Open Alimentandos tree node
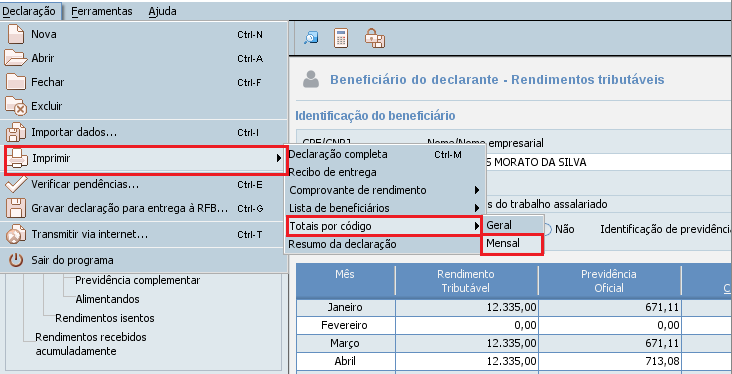Screen dimensions: 732x374 [107, 299]
